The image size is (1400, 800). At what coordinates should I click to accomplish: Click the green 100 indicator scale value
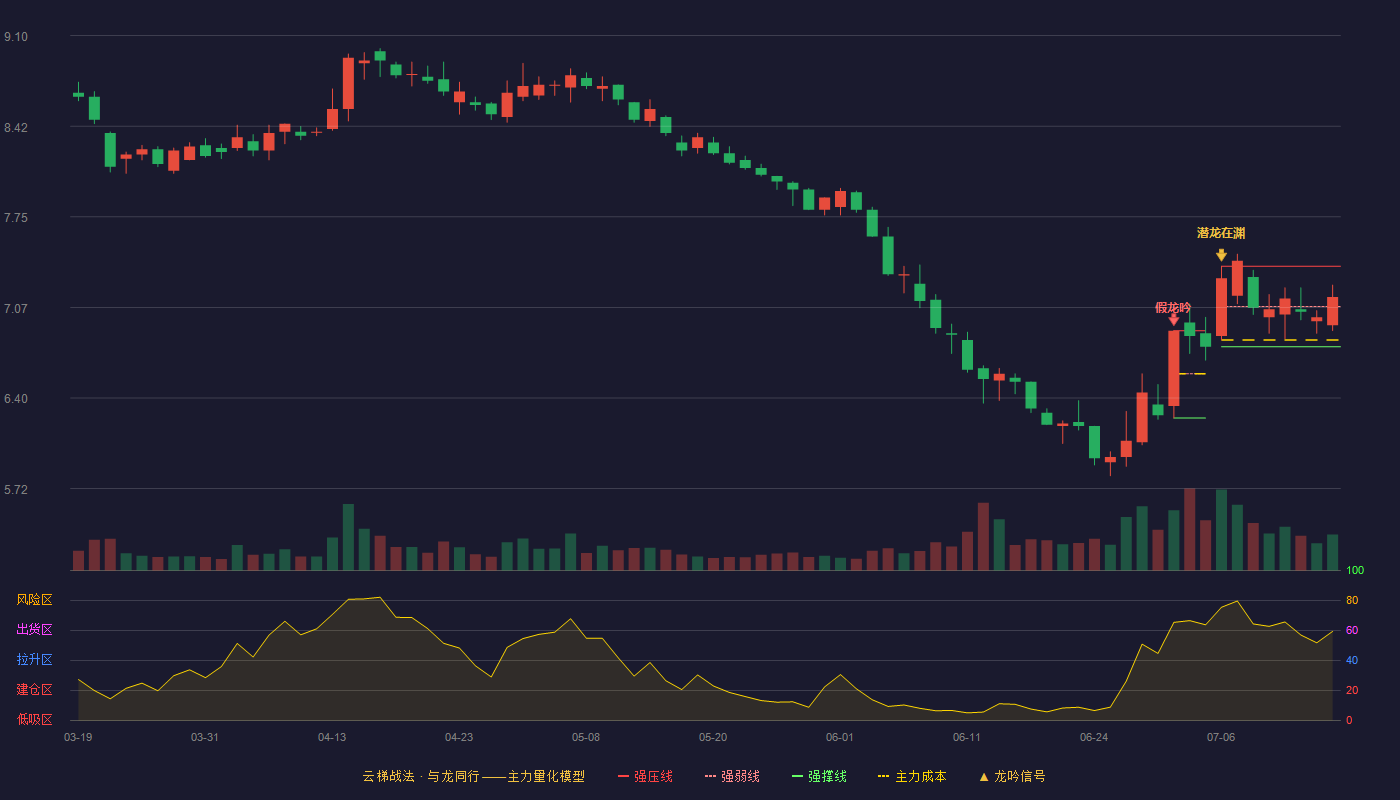[x=1355, y=571]
